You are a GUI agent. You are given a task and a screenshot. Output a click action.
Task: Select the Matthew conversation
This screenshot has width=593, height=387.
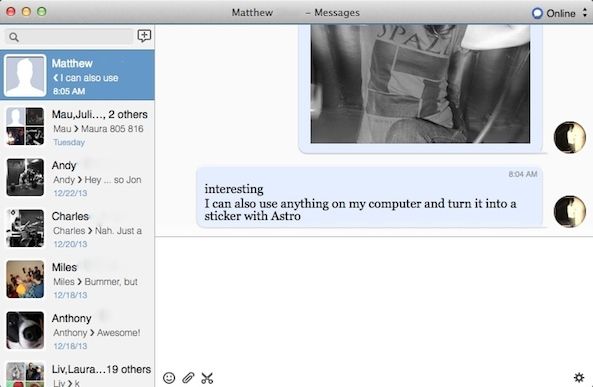[77, 75]
